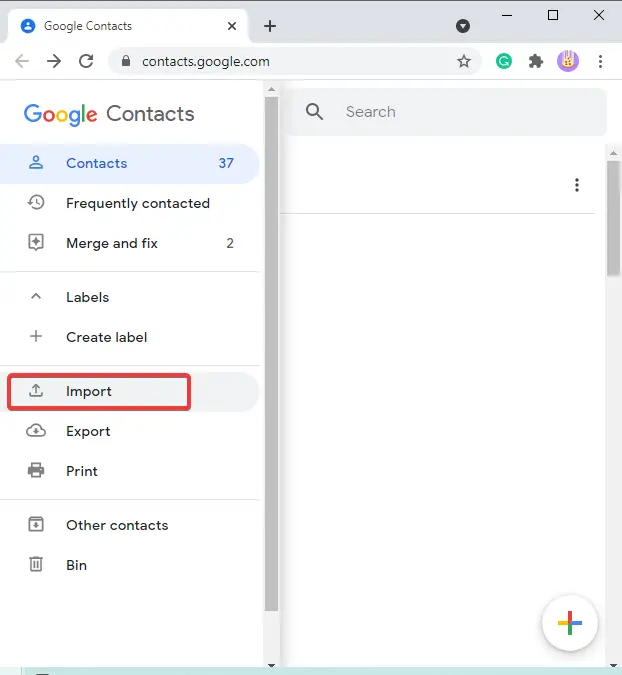Bookmark this page with the star icon
The width and height of the screenshot is (622, 675).
point(464,62)
